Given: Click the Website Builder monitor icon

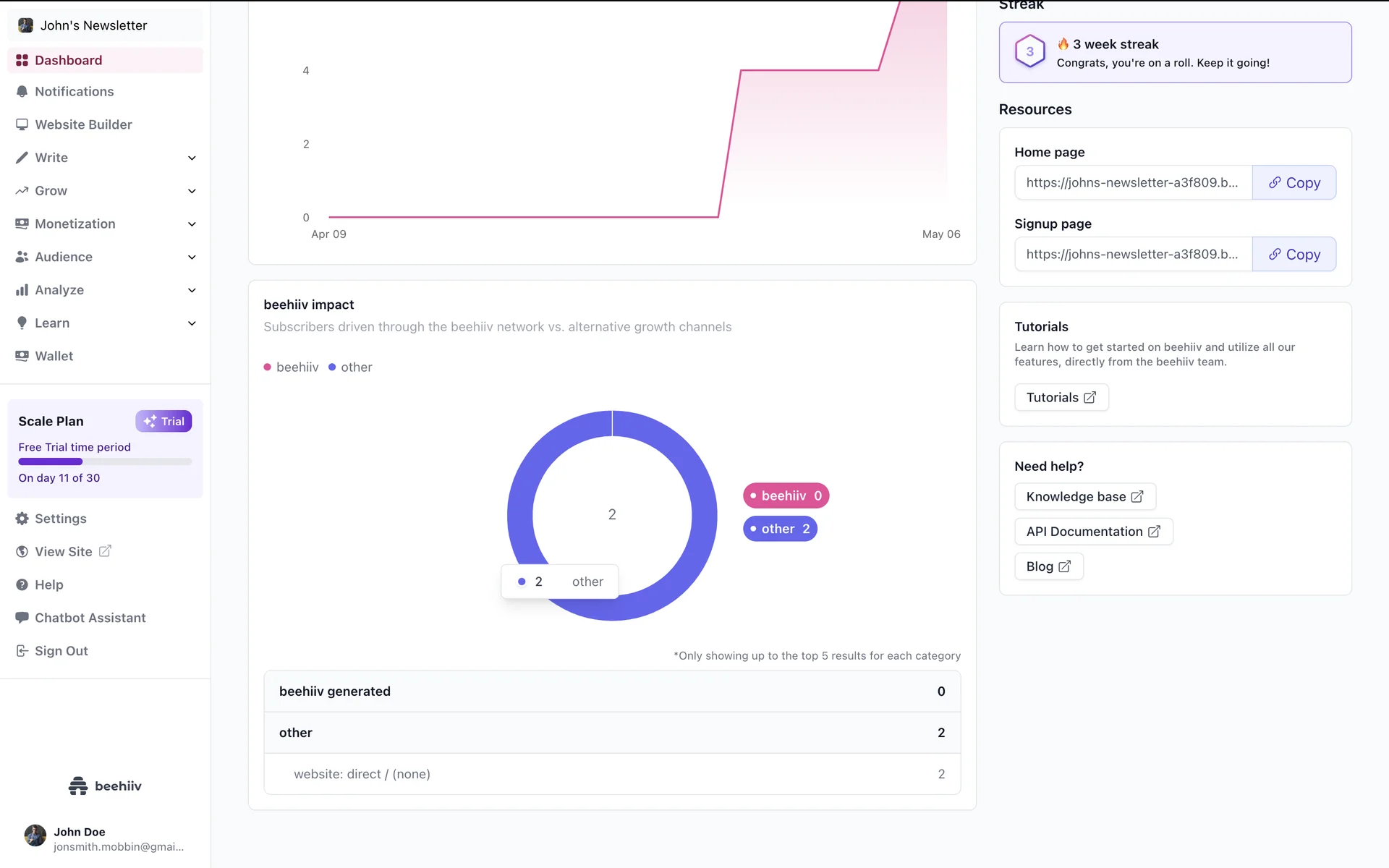Looking at the screenshot, I should coord(22,124).
